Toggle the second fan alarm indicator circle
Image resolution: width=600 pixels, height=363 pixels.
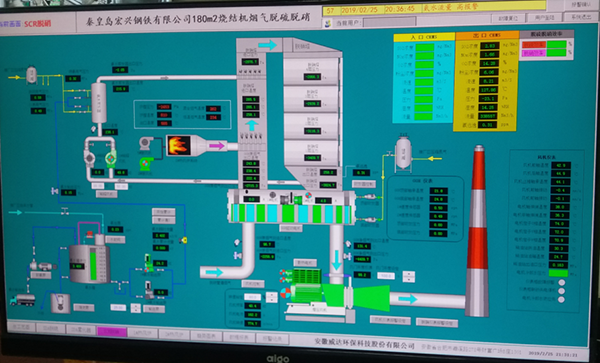[x=562, y=291]
